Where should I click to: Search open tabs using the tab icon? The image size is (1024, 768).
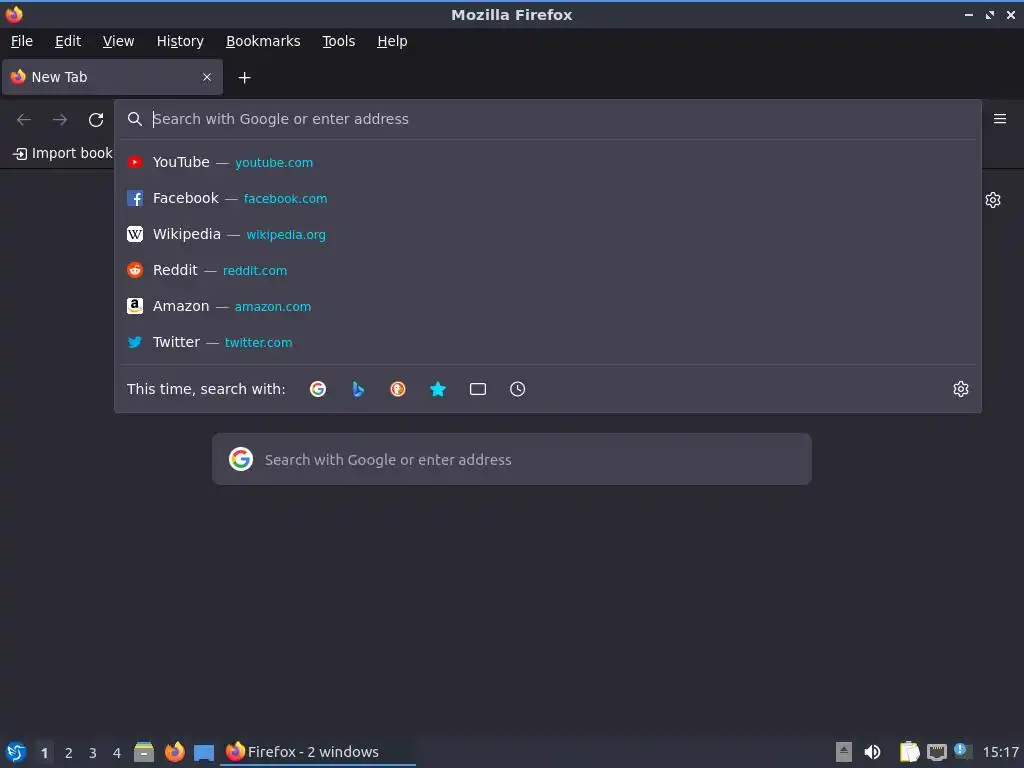tap(478, 389)
